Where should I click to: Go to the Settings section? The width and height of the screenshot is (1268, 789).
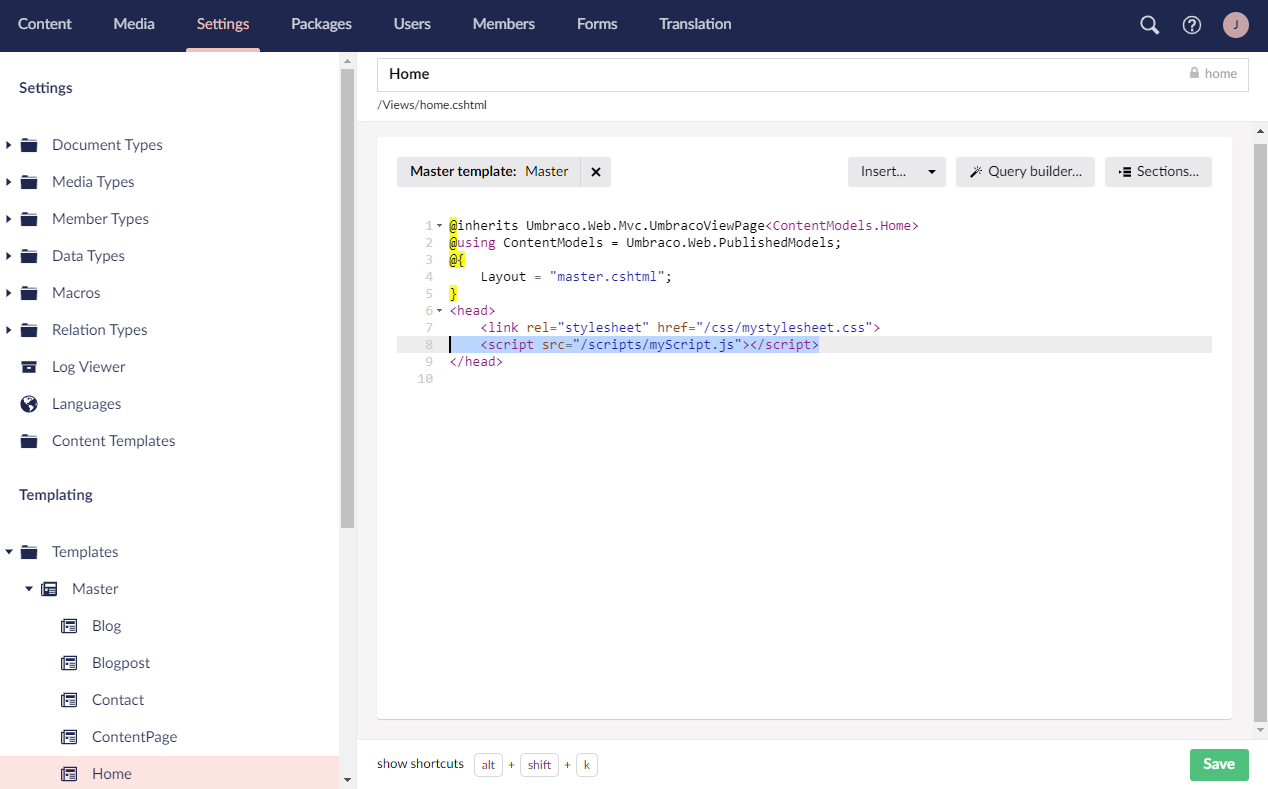coord(223,25)
